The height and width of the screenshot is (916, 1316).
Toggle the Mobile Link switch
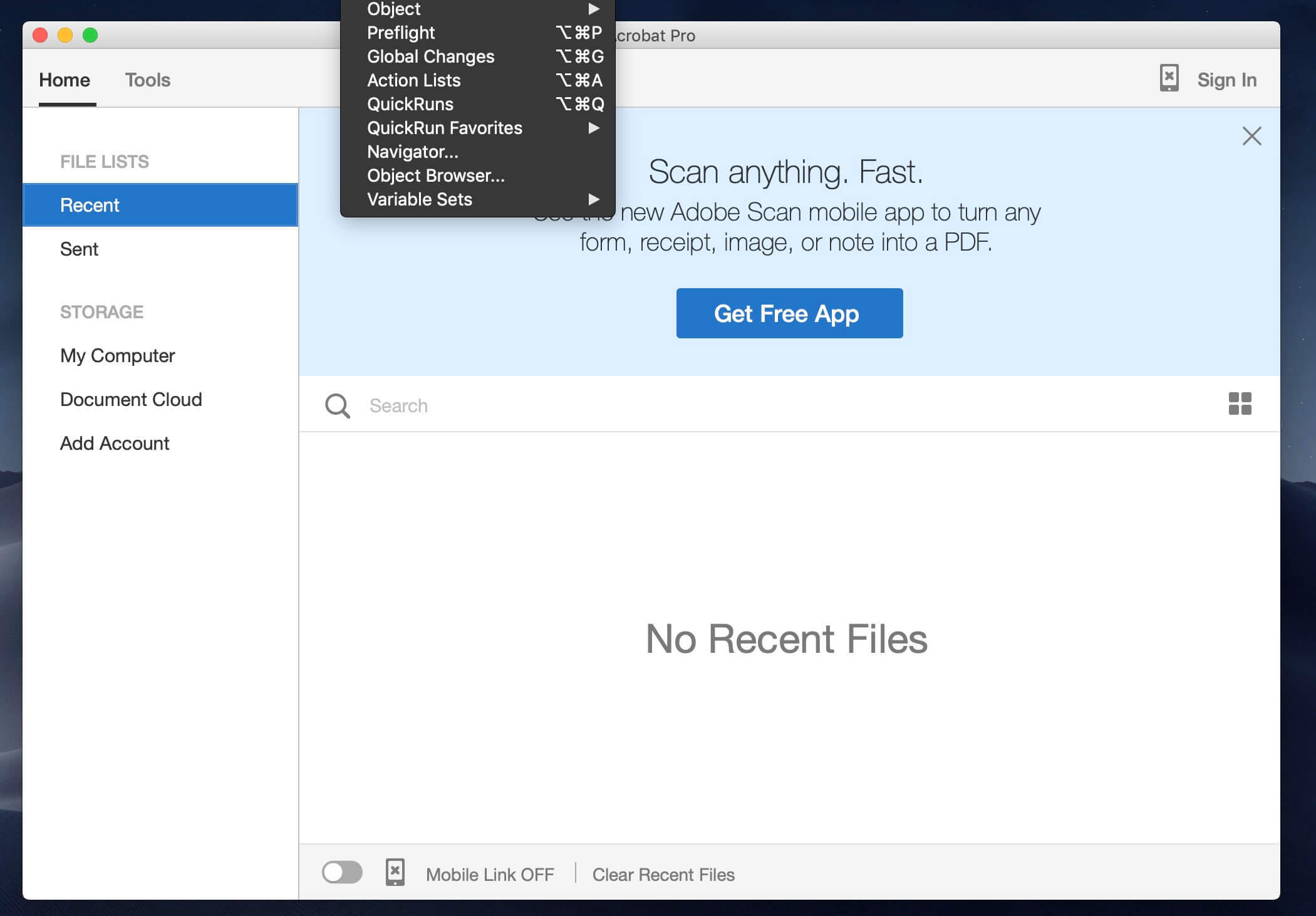(x=342, y=872)
